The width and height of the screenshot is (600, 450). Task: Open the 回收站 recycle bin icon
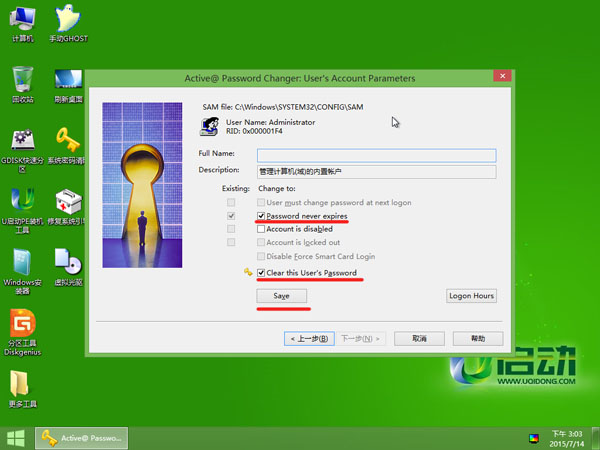(x=22, y=84)
